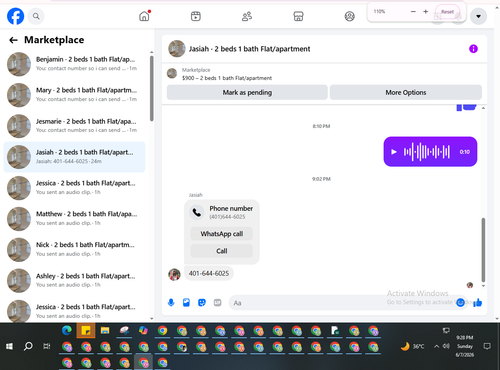Increase zoom with the plus button

tap(426, 12)
